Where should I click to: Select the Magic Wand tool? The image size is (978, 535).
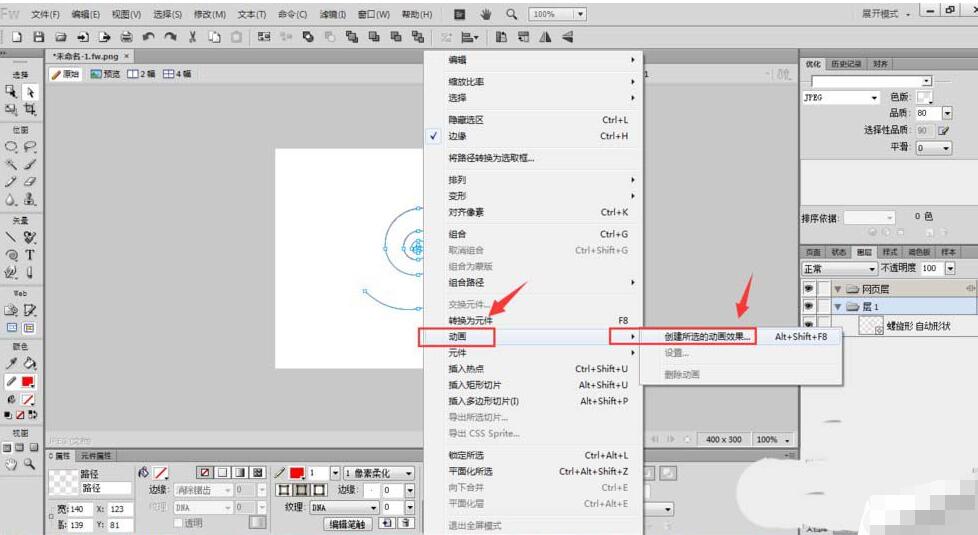point(11,164)
